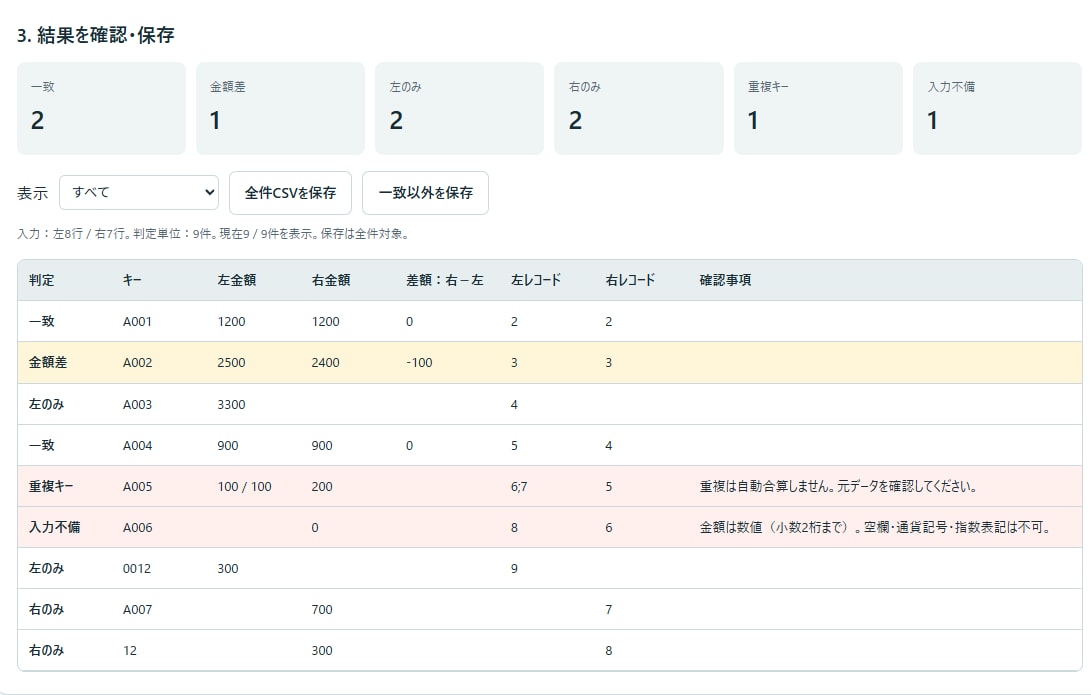This screenshot has height=695, width=1091.
Task: Select key cell A001
Action: 137,321
